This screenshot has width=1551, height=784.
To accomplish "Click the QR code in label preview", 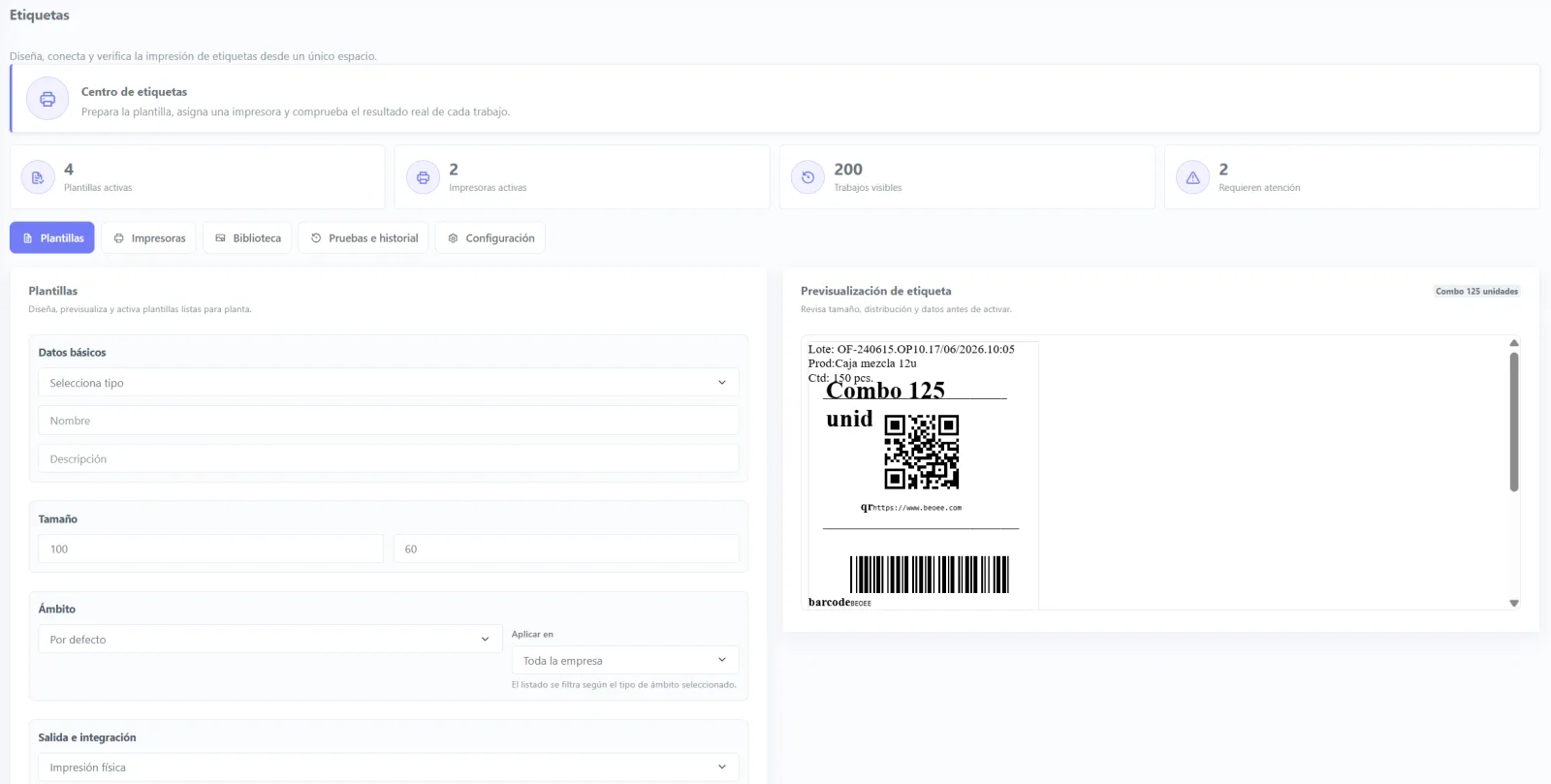I will coord(922,453).
